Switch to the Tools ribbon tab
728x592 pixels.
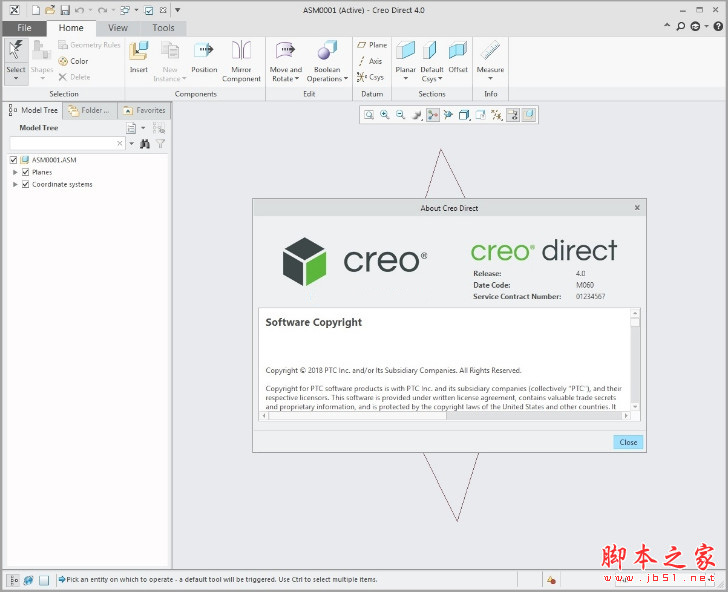(163, 28)
